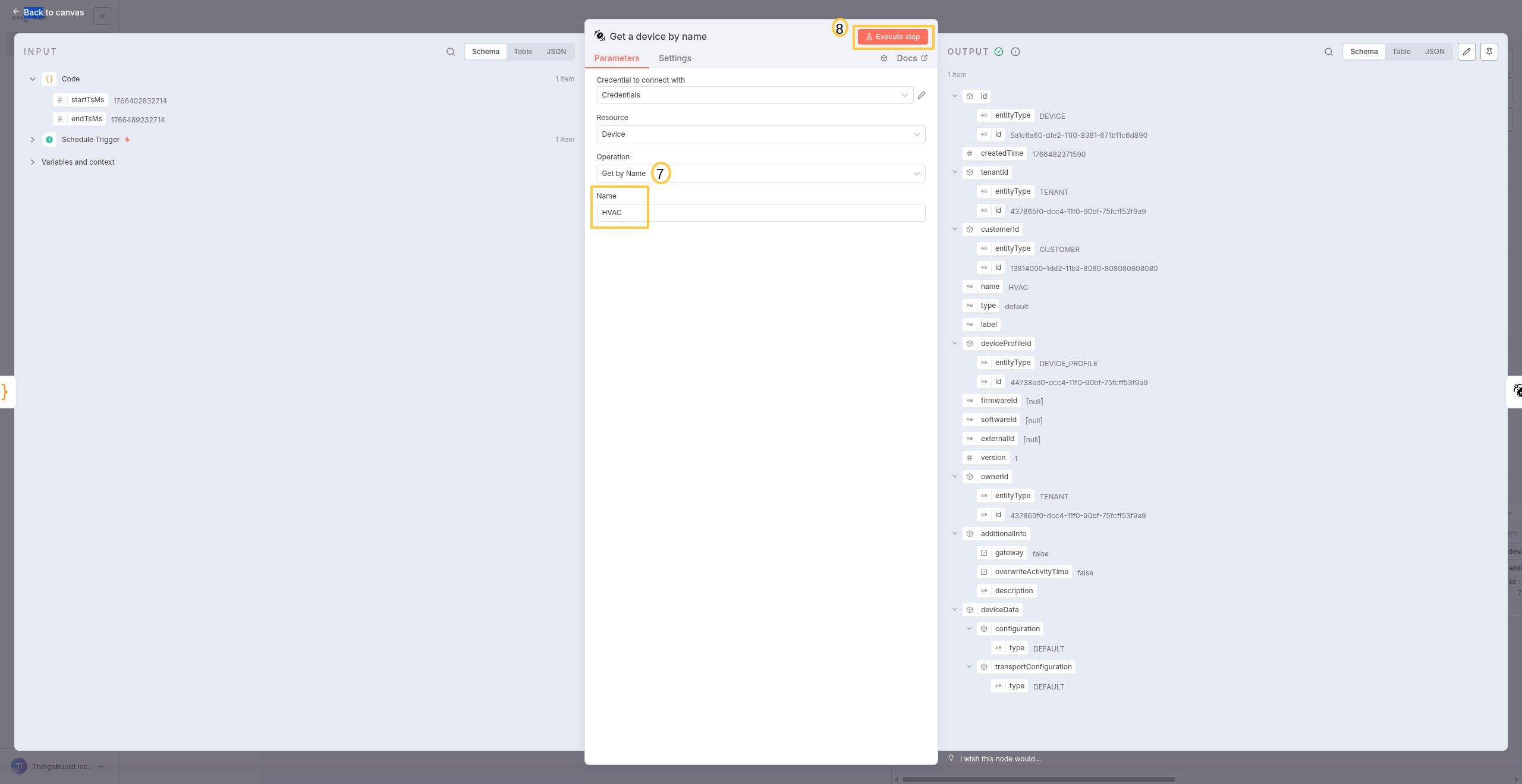Expand the Schedule Trigger node

pos(33,140)
